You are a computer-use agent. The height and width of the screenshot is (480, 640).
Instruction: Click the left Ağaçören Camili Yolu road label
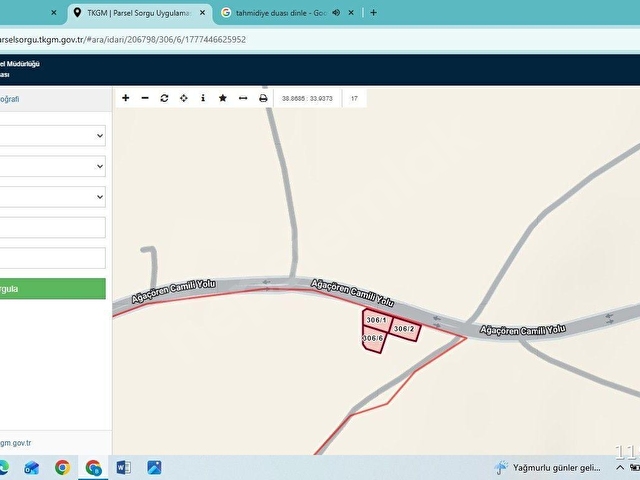point(173,291)
